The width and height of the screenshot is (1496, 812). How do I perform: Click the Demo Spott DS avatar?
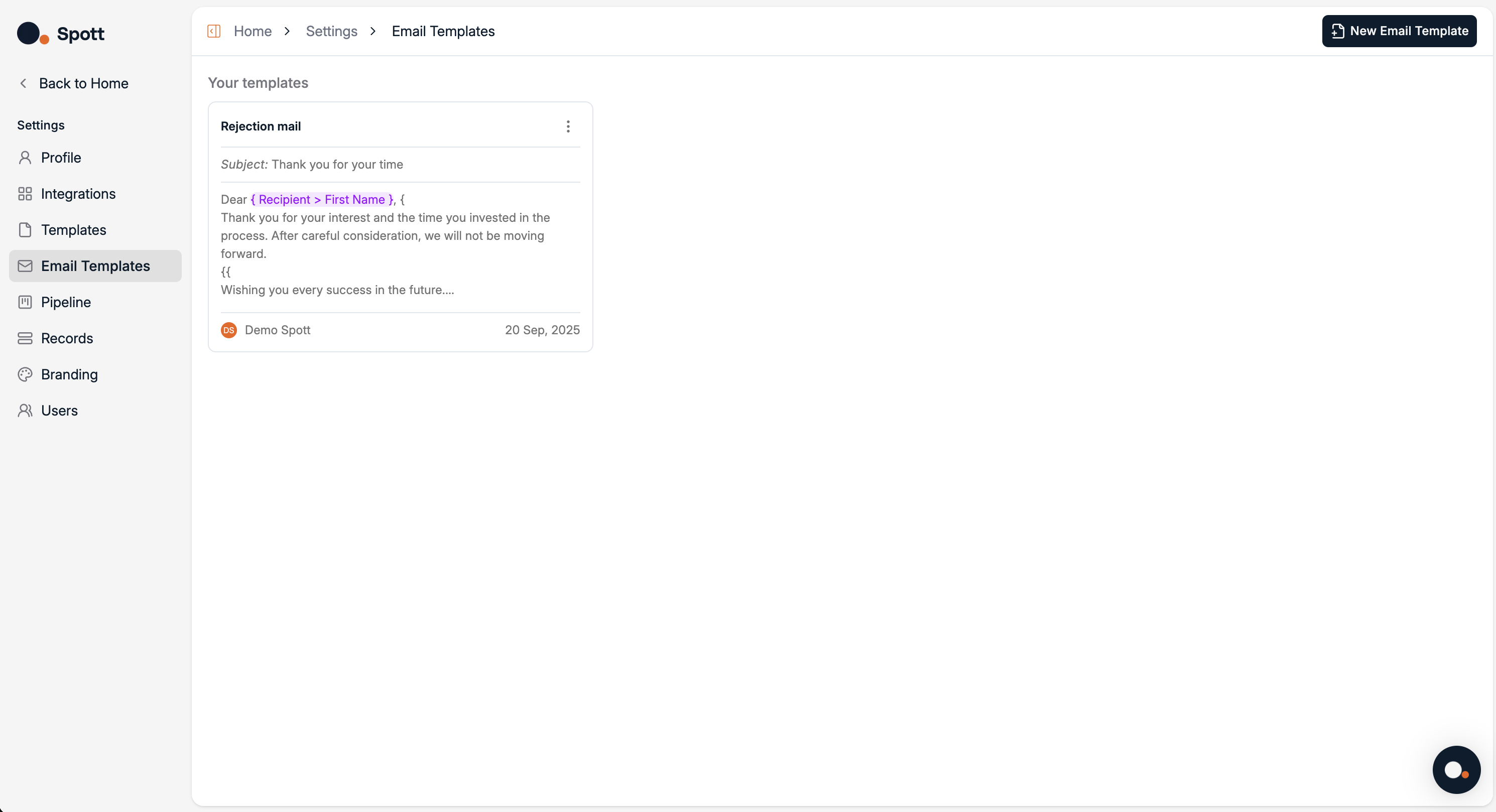click(229, 330)
